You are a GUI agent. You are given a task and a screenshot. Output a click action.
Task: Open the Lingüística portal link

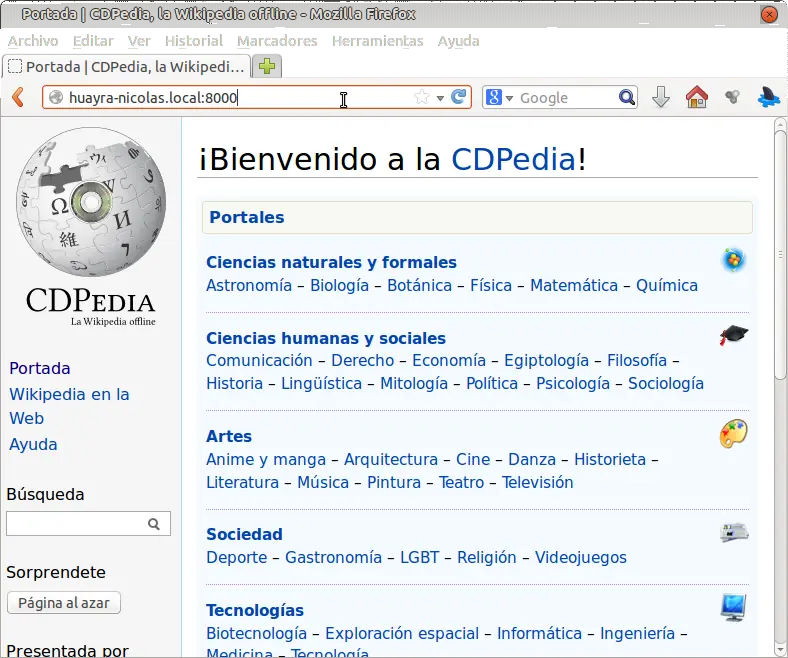point(321,384)
